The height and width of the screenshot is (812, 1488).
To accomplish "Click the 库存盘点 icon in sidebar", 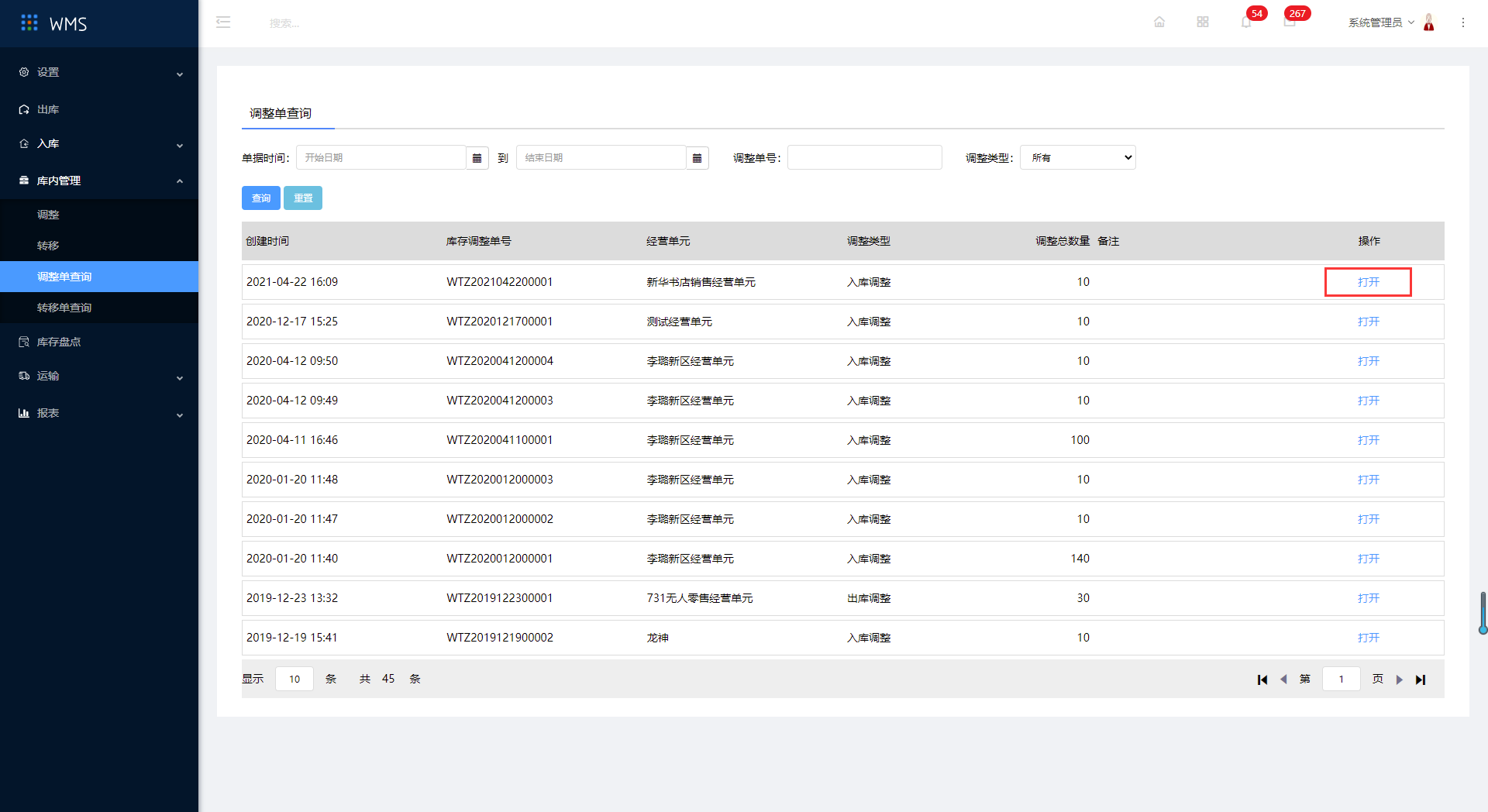I will click(x=24, y=342).
